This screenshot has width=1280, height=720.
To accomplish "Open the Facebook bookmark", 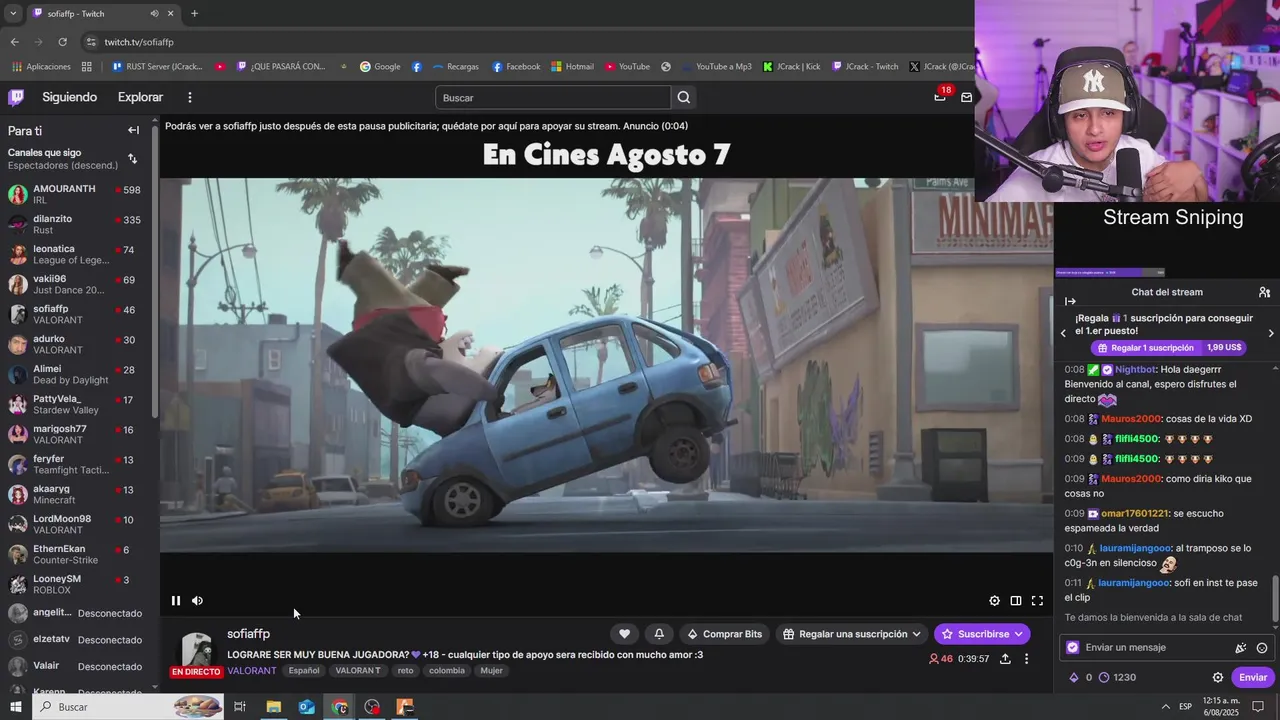I will (516, 67).
